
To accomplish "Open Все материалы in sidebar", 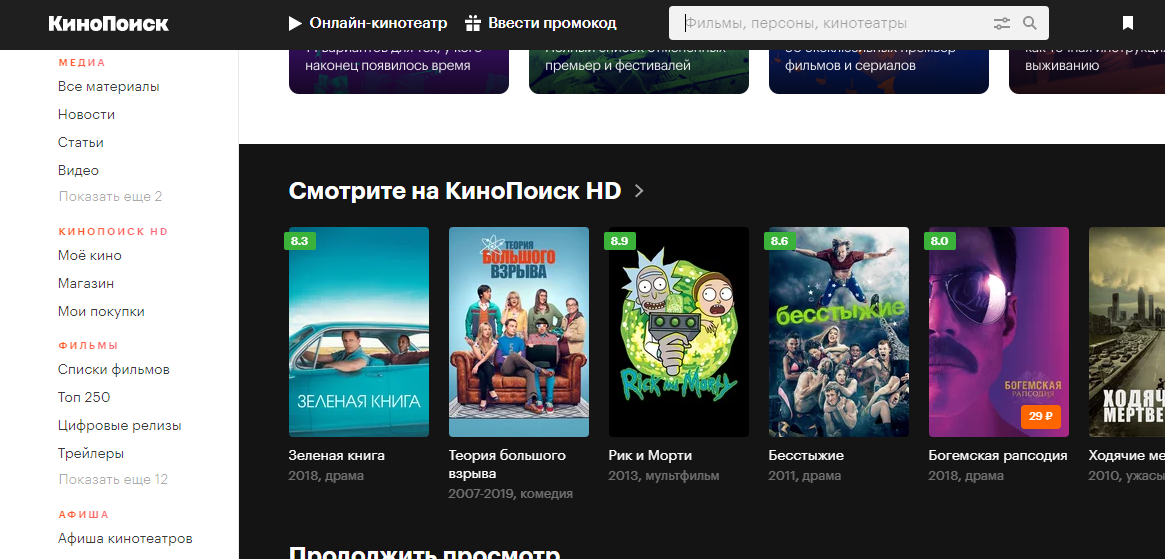I will 108,87.
